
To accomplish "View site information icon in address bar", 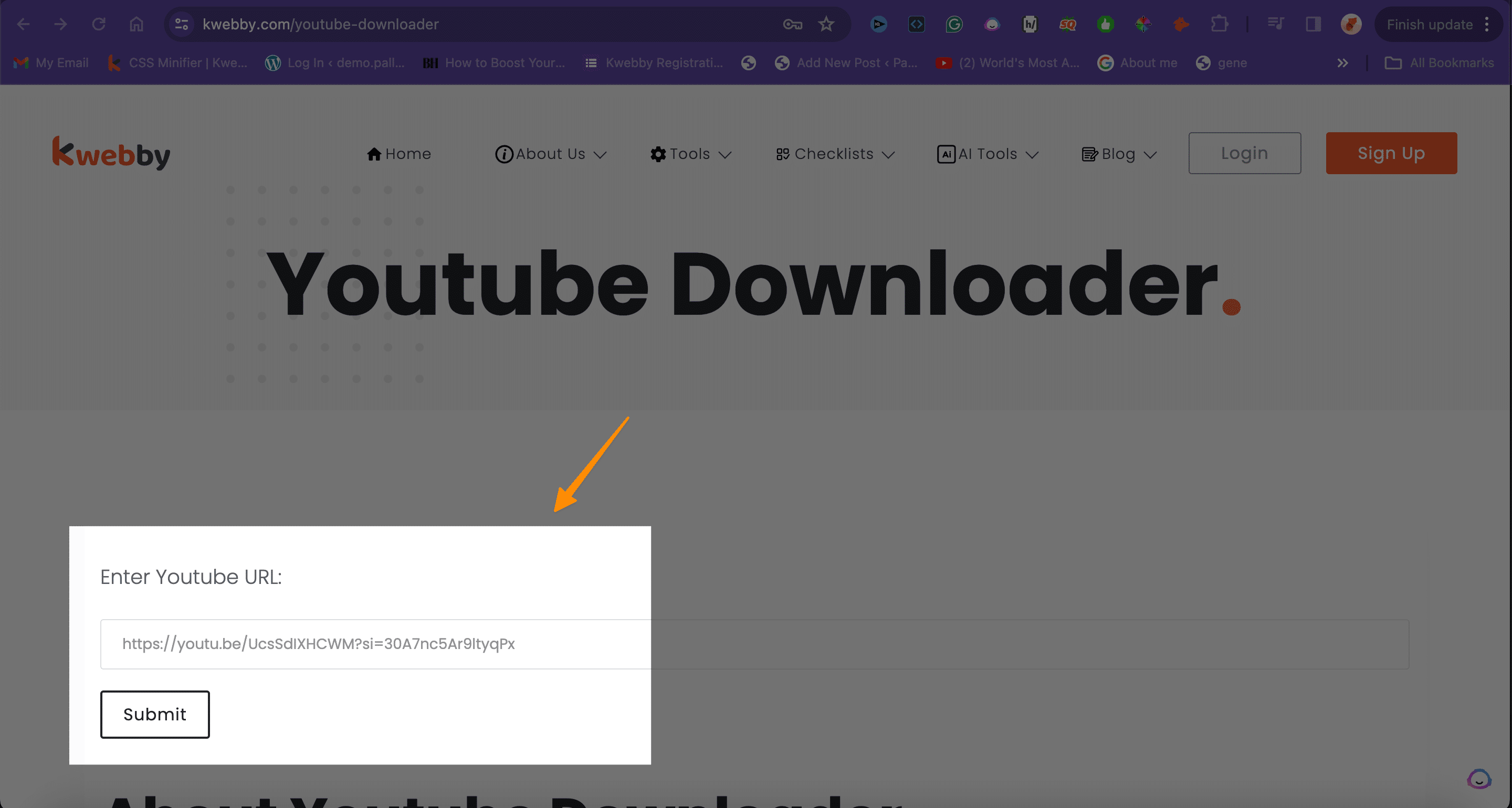I will [x=181, y=24].
